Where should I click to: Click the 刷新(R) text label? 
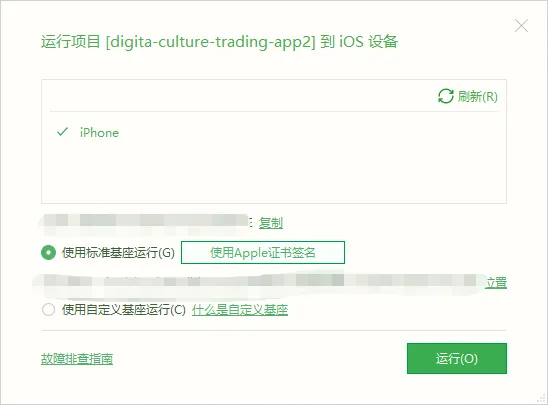[478, 96]
